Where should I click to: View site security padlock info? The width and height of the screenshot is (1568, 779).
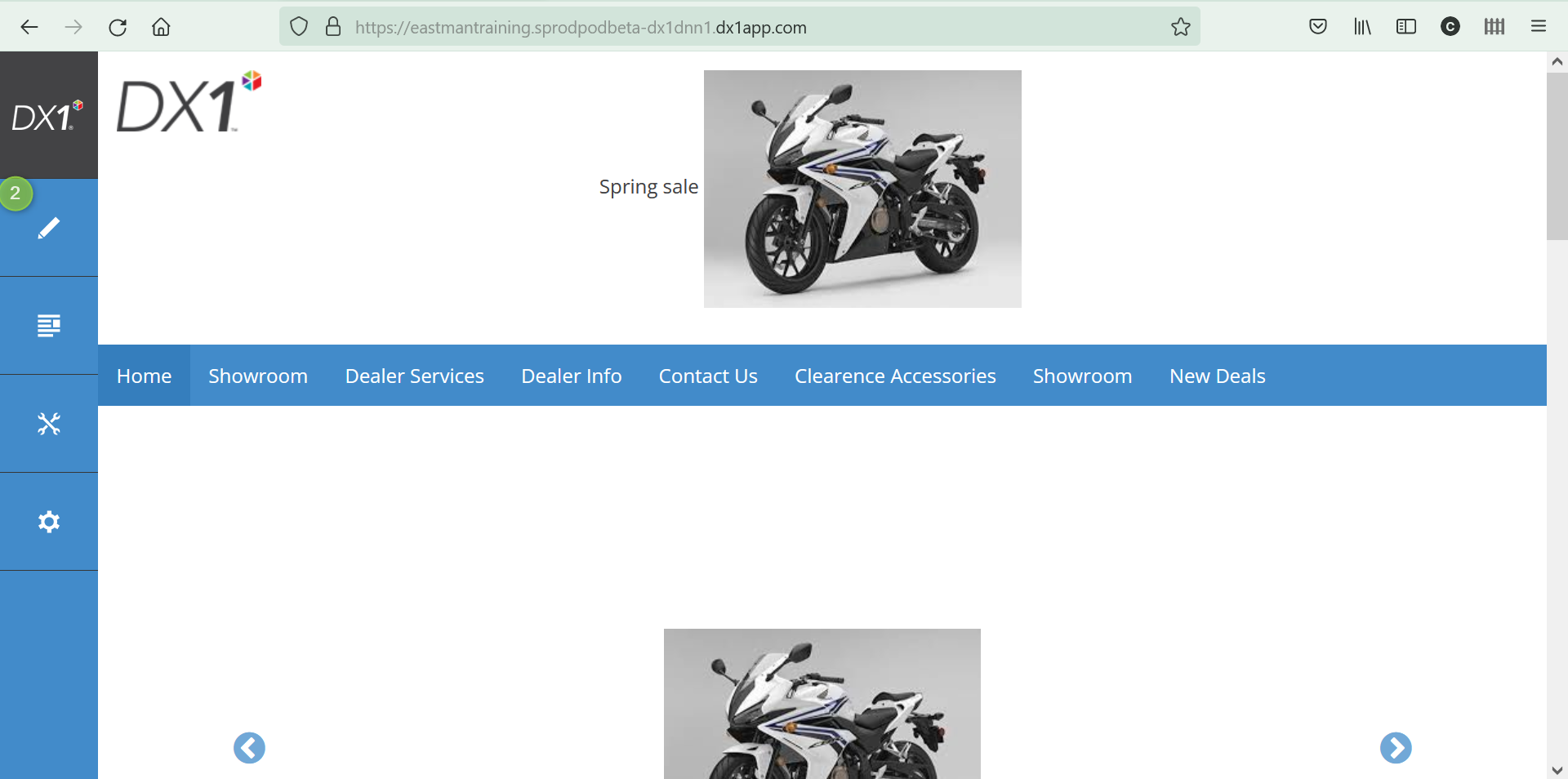333,27
